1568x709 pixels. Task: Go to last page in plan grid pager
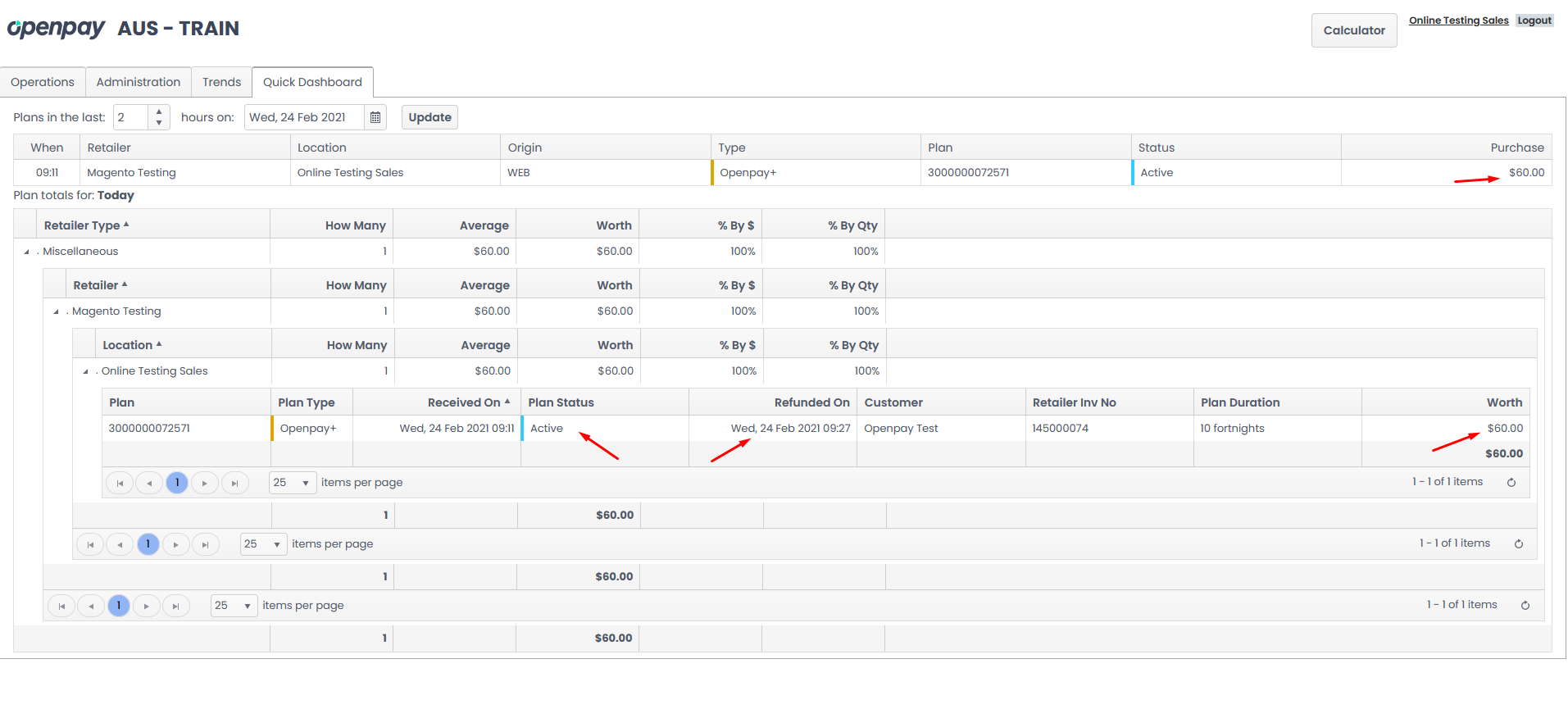(x=234, y=484)
